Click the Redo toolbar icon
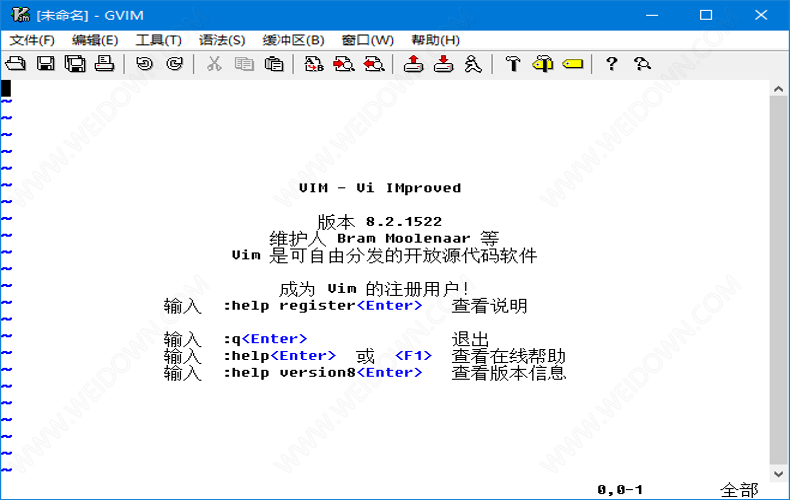Viewport: 790px width, 500px height. (174, 64)
